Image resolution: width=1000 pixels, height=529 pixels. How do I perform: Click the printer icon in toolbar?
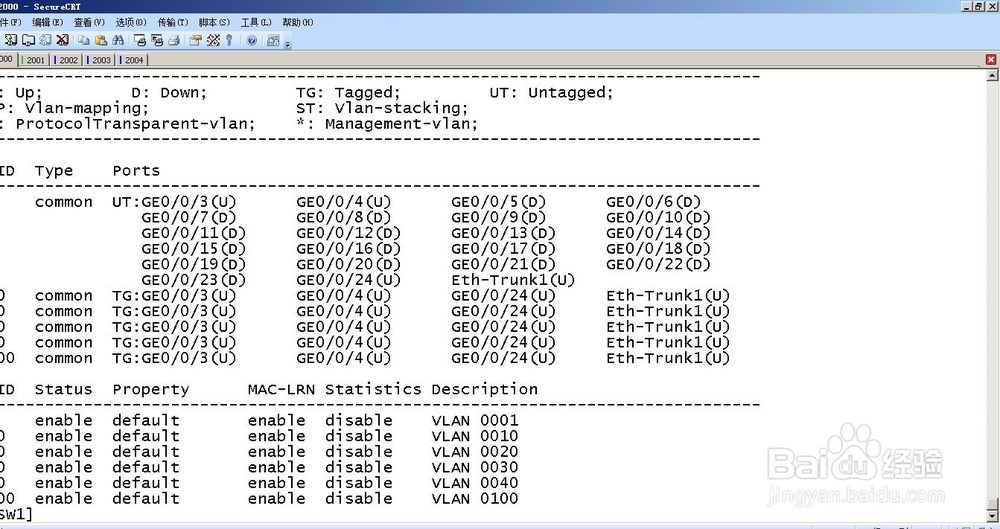pyautogui.click(x=173, y=40)
